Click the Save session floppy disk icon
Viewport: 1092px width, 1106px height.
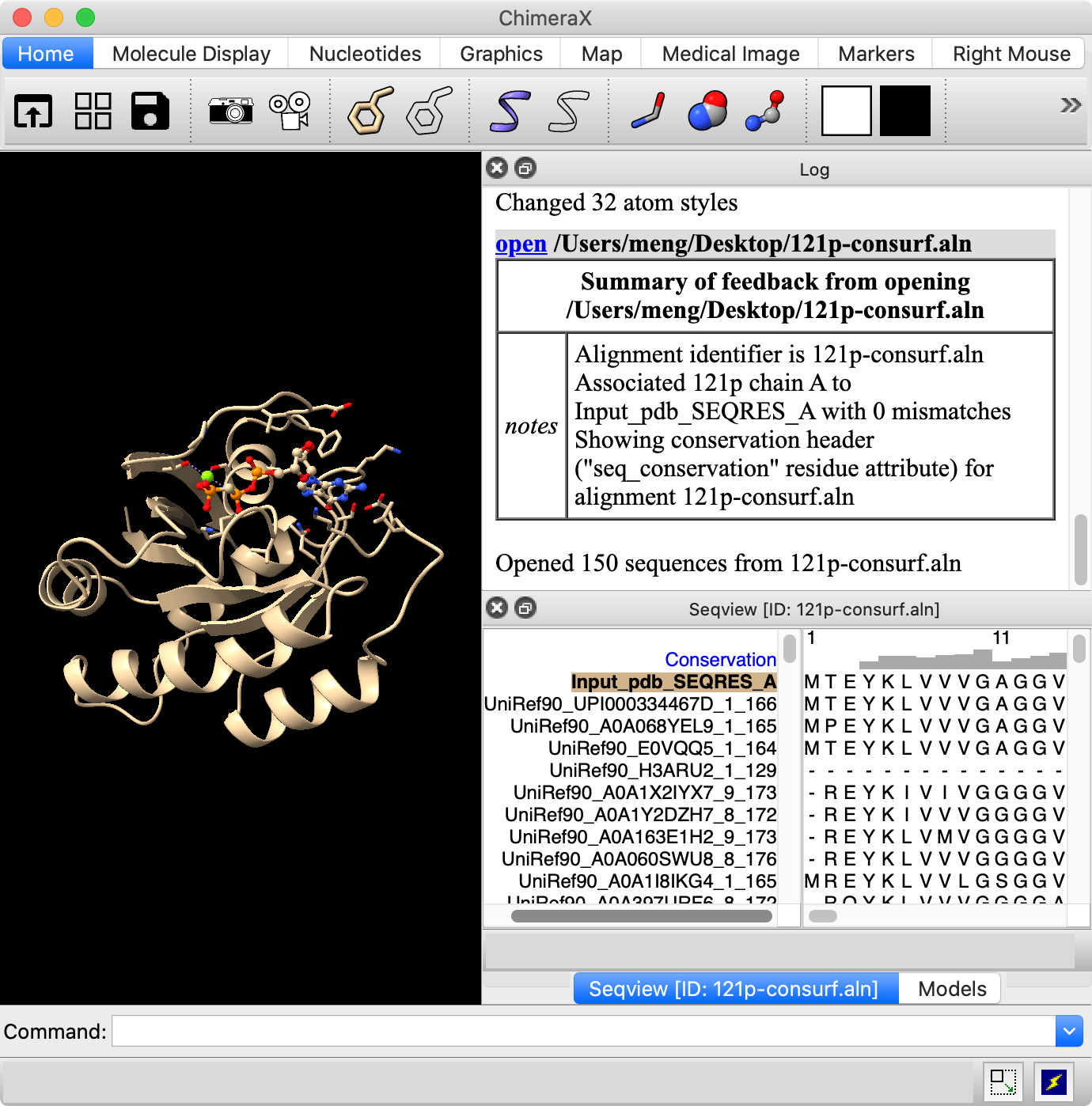tap(150, 111)
